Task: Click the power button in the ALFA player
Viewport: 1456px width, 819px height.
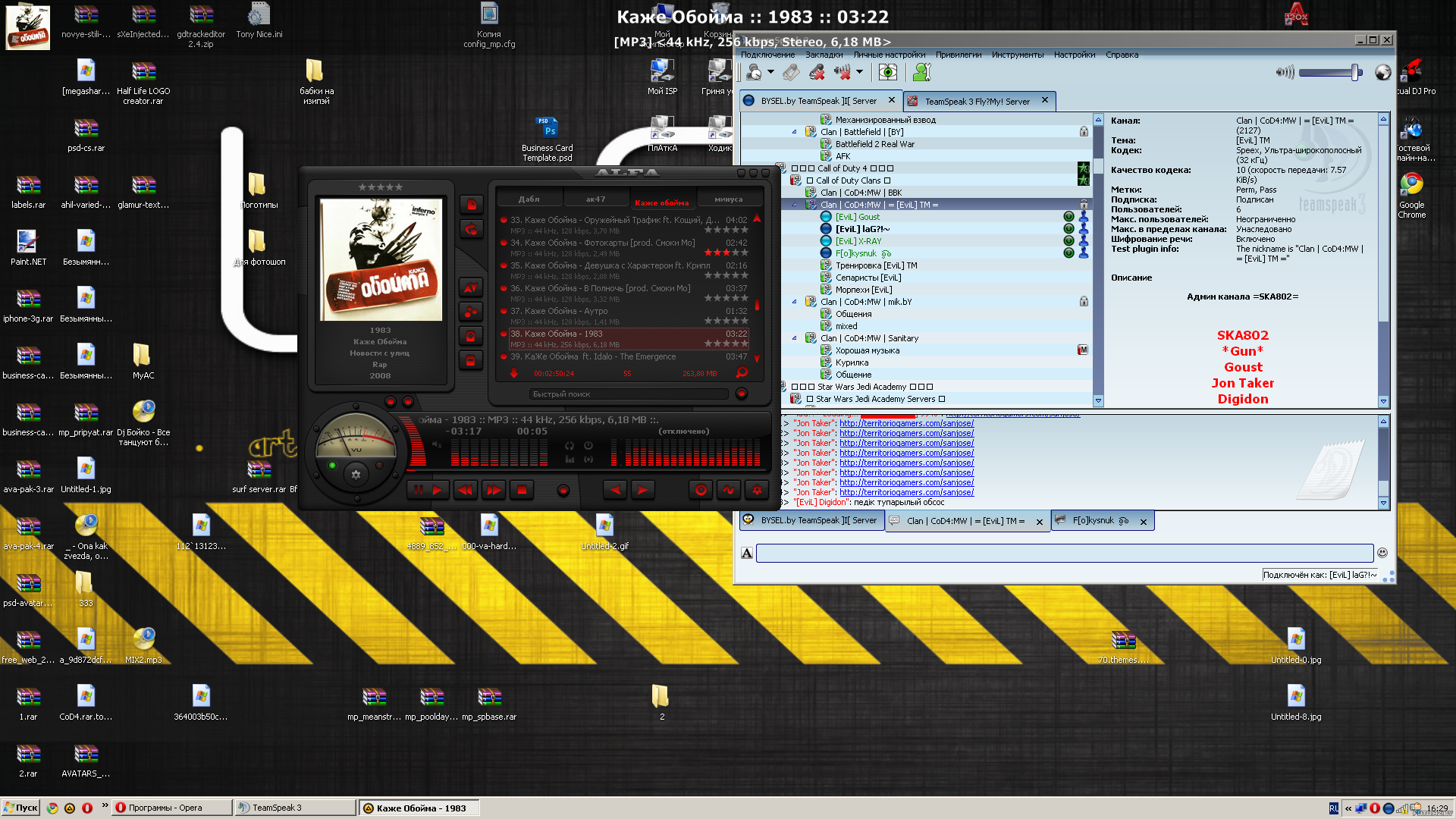Action: coord(701,490)
